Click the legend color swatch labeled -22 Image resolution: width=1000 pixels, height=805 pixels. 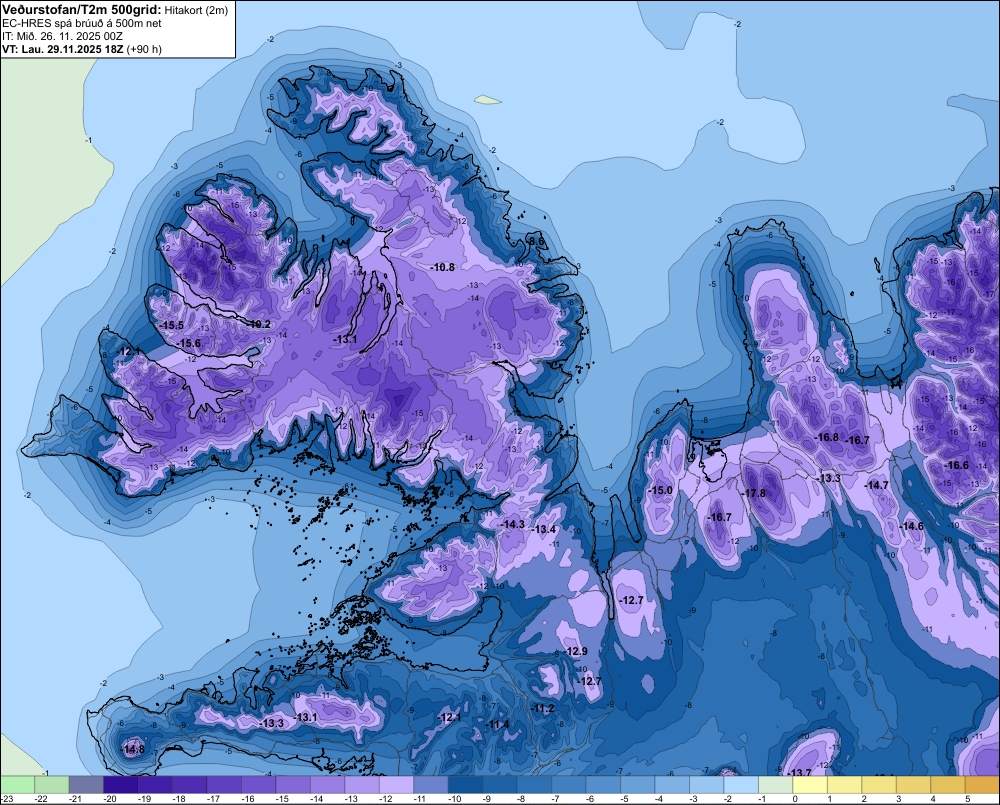pyautogui.click(x=52, y=785)
